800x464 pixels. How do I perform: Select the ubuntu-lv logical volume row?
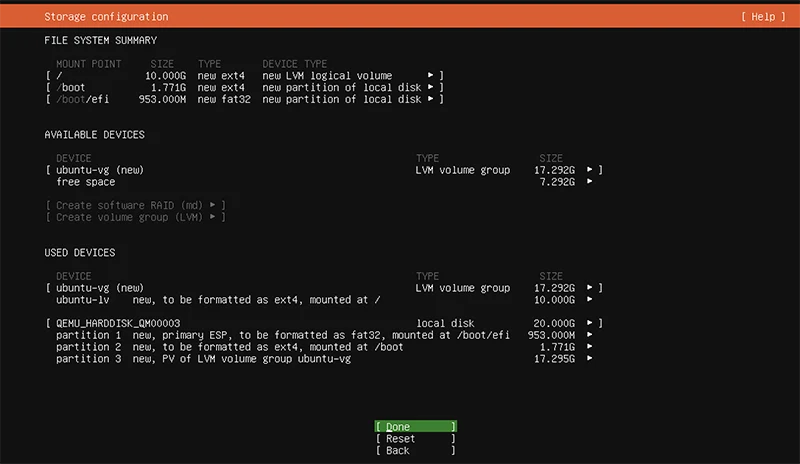(324, 300)
